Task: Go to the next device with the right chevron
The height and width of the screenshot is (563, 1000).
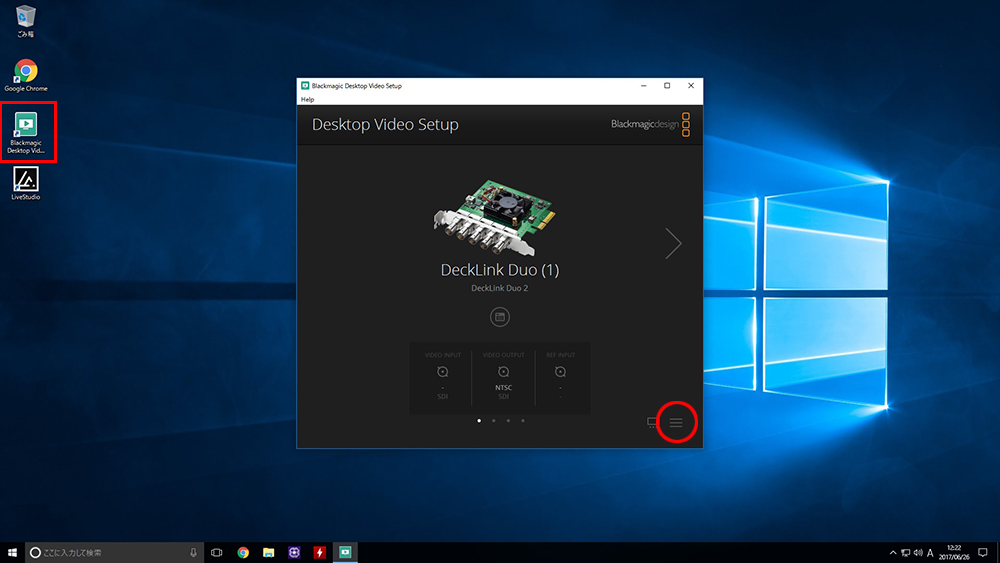Action: pos(673,243)
